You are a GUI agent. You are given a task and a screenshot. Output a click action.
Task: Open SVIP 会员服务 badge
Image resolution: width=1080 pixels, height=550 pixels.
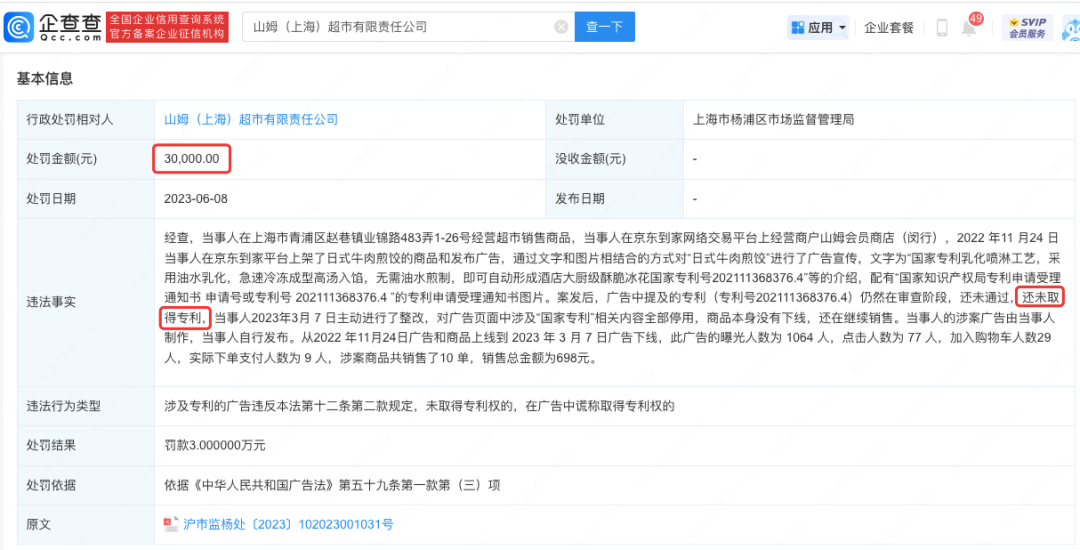(1027, 28)
